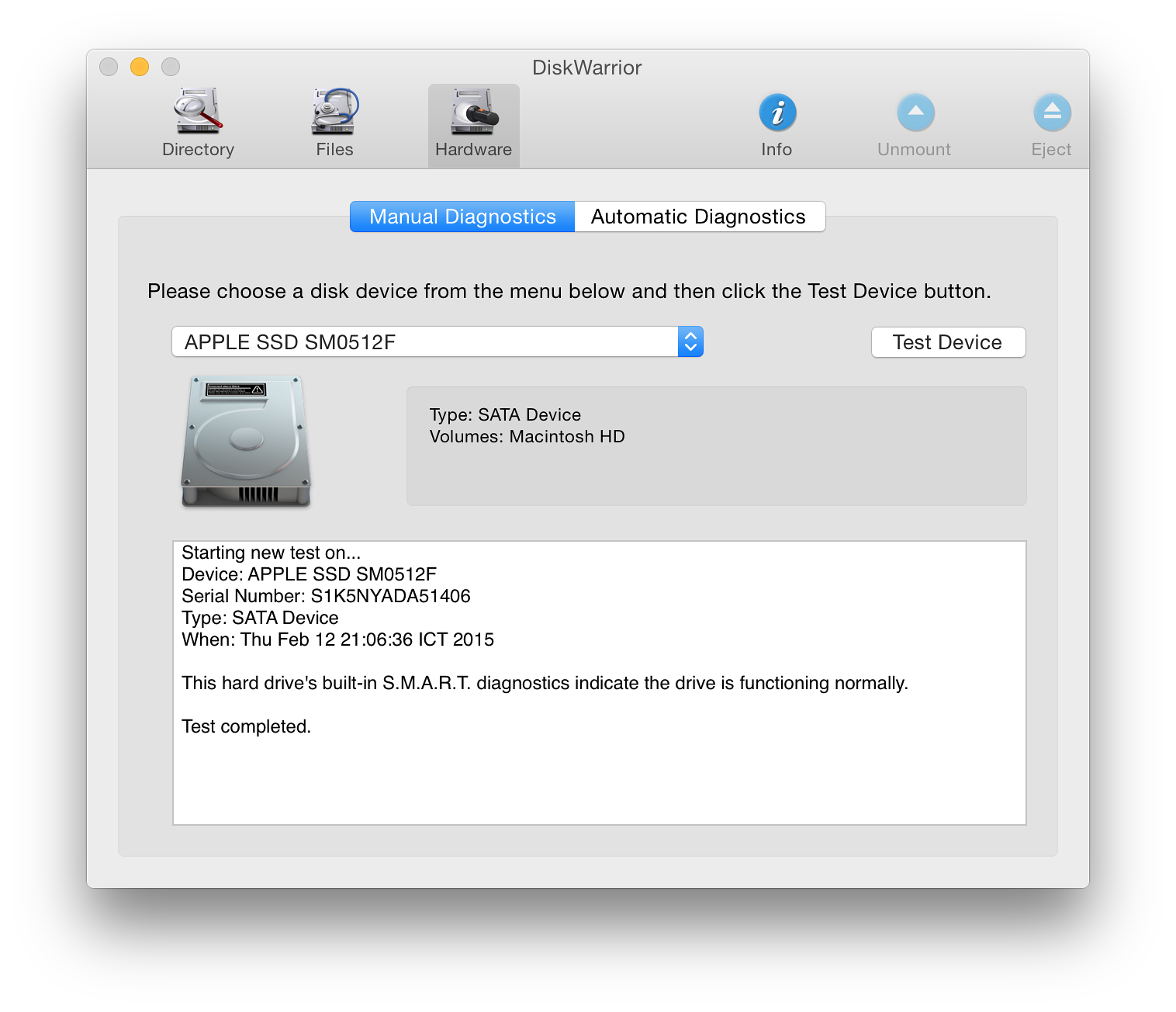The width and height of the screenshot is (1176, 1012).
Task: Switch to the Automatic Diagnostics tab
Action: (700, 217)
